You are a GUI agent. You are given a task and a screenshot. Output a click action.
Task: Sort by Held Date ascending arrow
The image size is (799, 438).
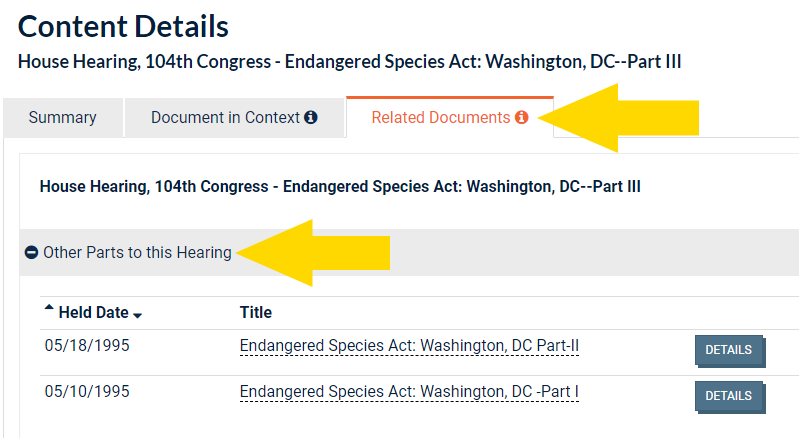50,307
